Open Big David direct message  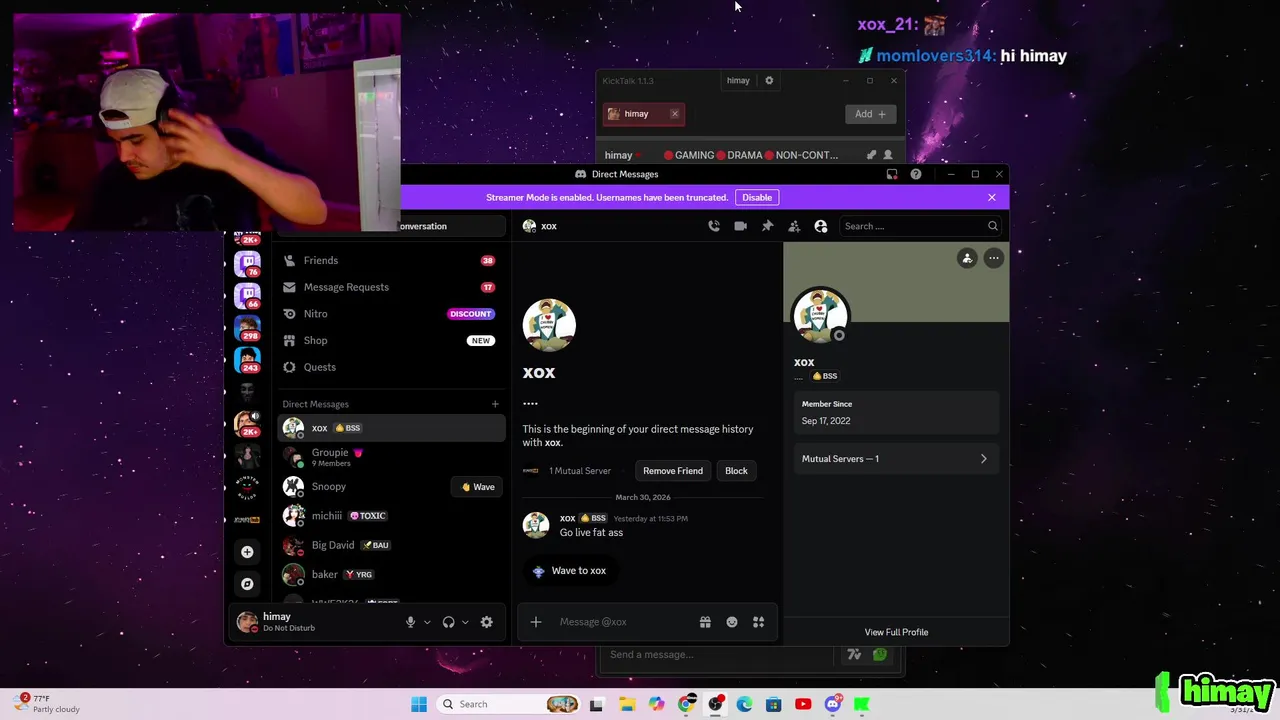point(391,545)
